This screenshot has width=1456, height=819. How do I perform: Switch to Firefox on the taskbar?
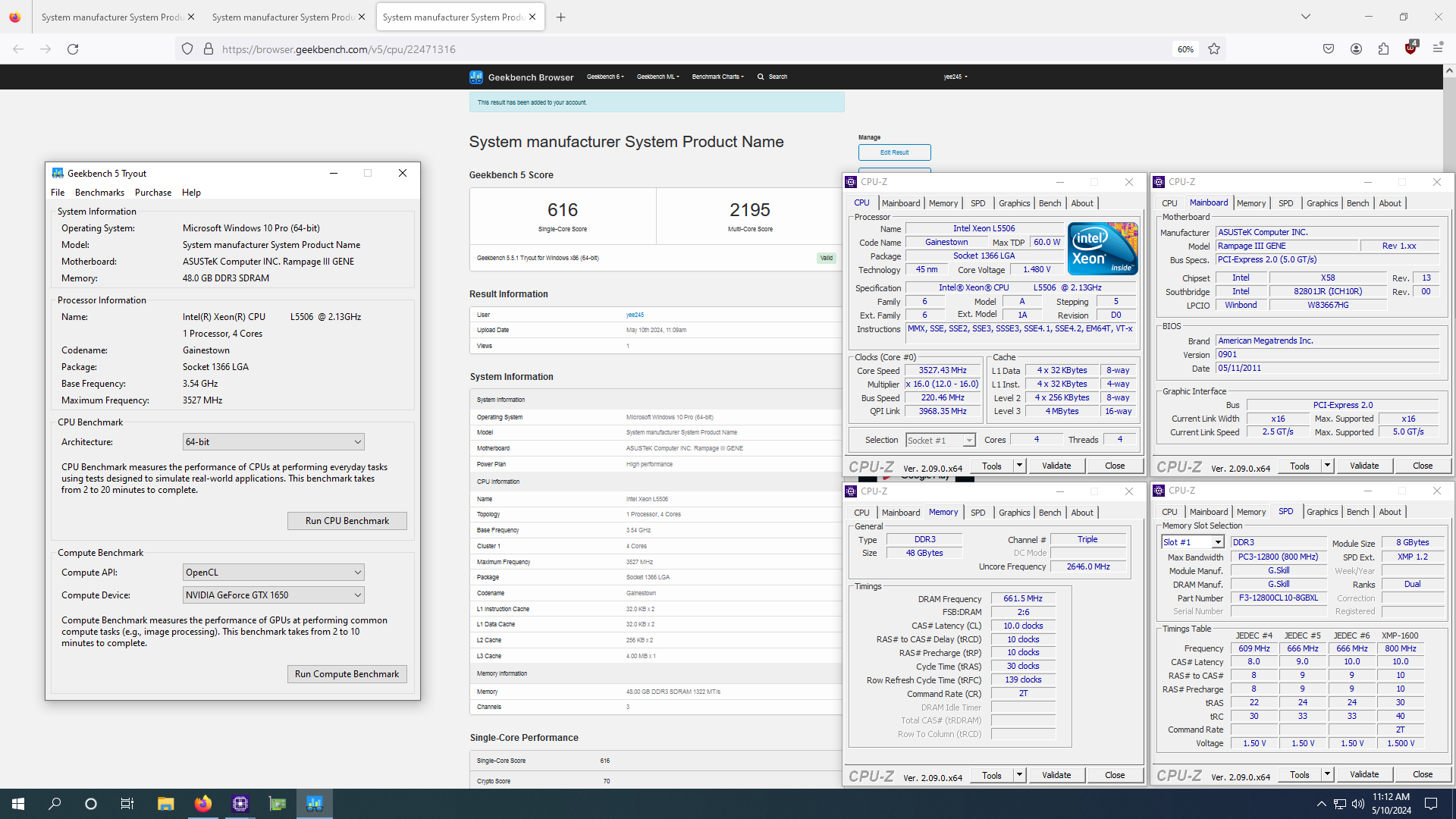pyautogui.click(x=202, y=804)
